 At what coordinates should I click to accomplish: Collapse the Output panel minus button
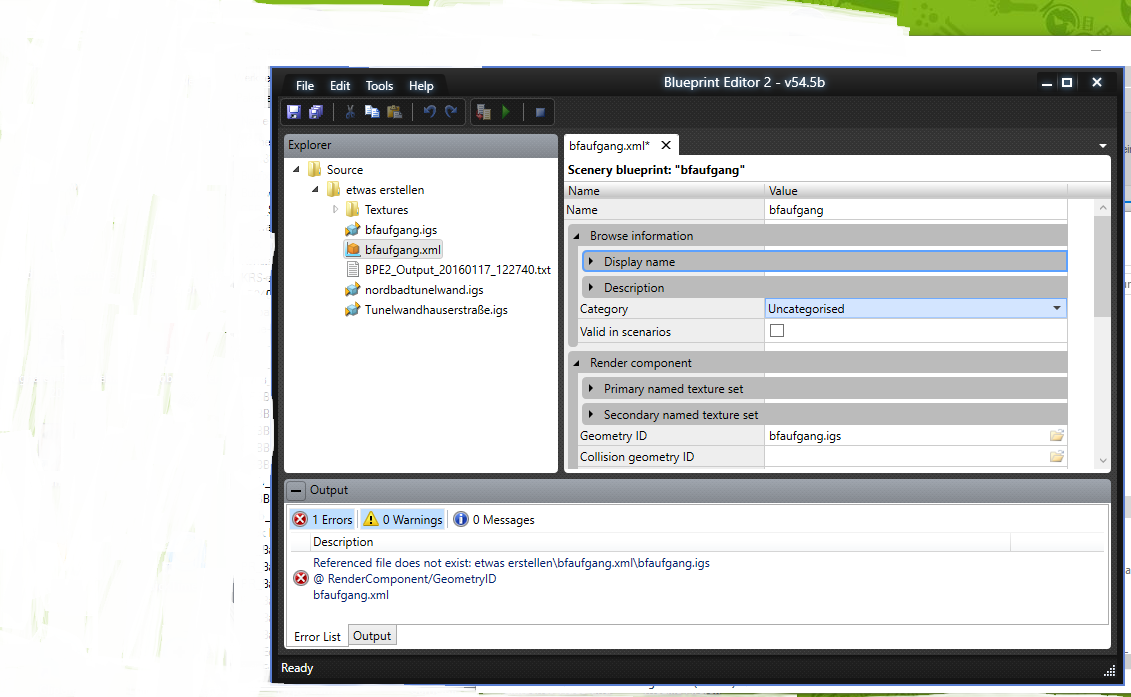click(x=297, y=491)
